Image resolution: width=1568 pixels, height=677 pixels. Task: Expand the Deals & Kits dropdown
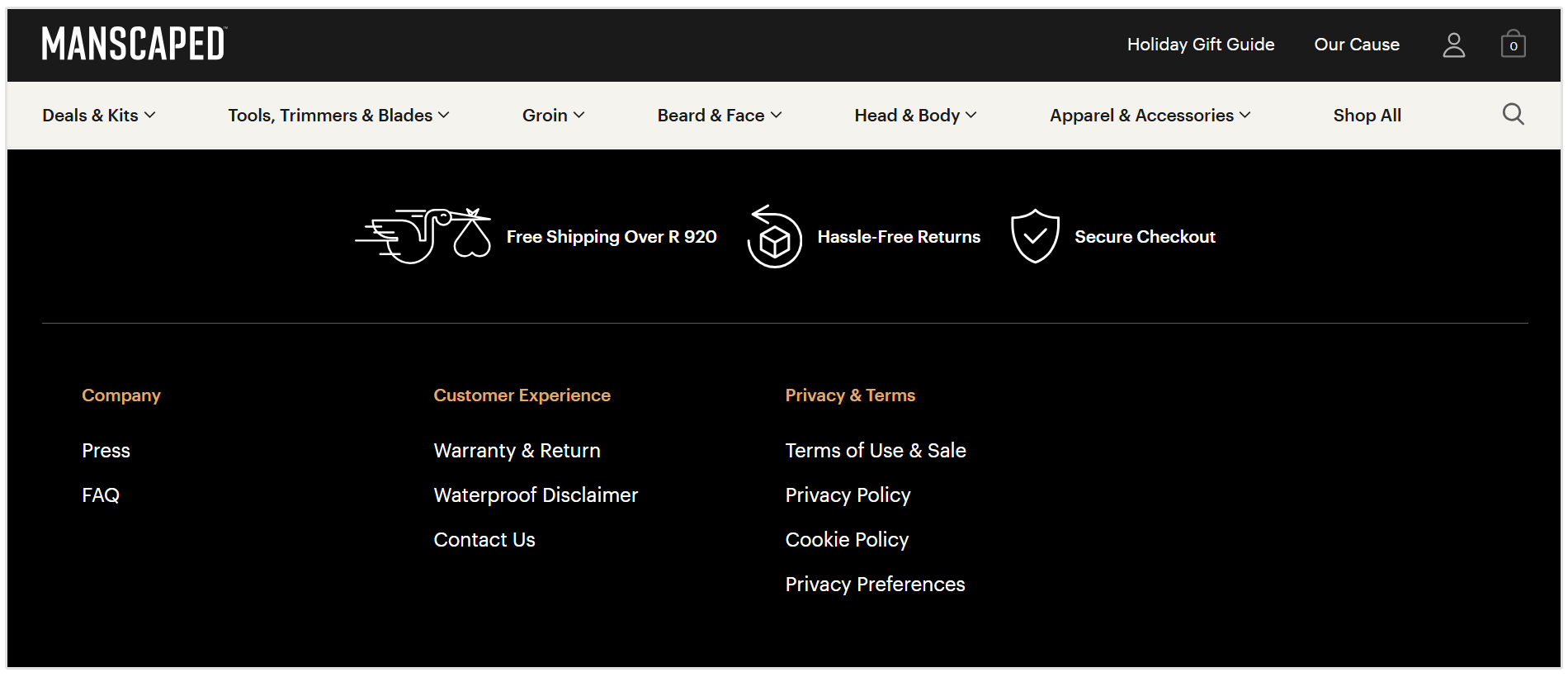[x=98, y=115]
